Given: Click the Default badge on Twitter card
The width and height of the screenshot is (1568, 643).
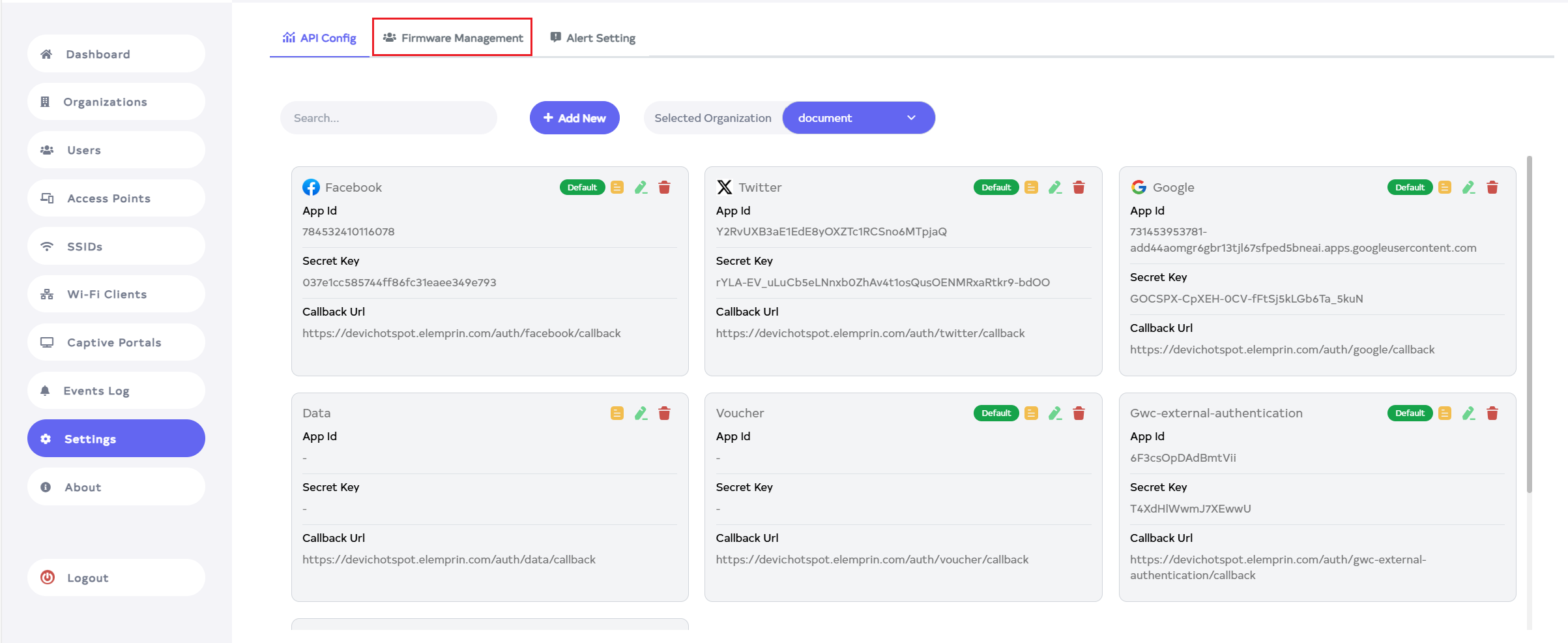Looking at the screenshot, I should click(995, 188).
